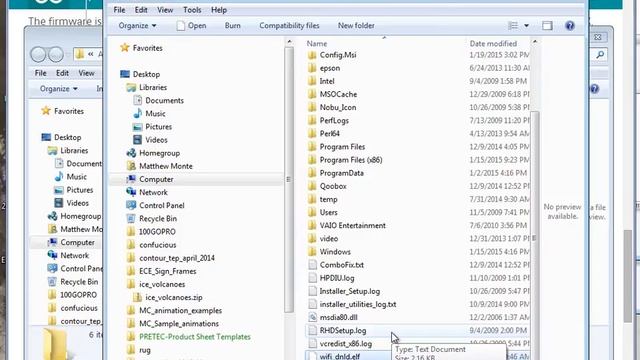Select Control Panel in front navigation pane
The image size is (640, 360).
pyautogui.click(x=156, y=205)
